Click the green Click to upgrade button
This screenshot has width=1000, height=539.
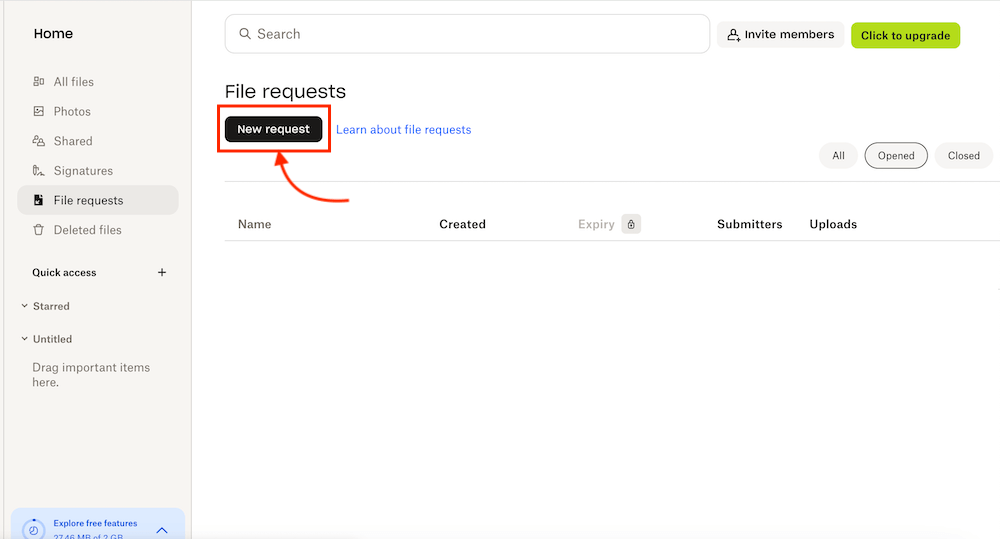[x=906, y=35]
